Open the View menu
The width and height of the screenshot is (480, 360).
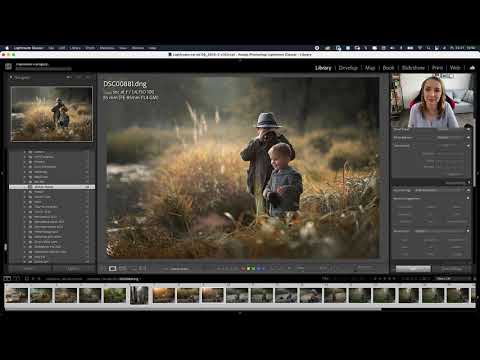[123, 48]
